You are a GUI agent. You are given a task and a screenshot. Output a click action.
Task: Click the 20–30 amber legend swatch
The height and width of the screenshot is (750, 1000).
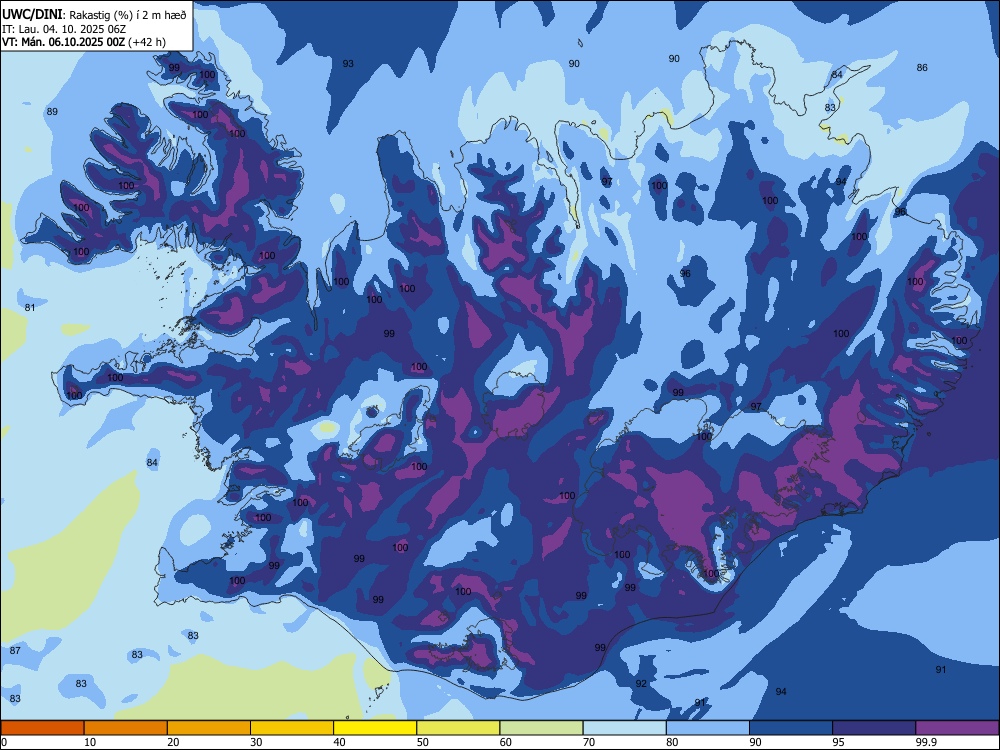tap(209, 728)
